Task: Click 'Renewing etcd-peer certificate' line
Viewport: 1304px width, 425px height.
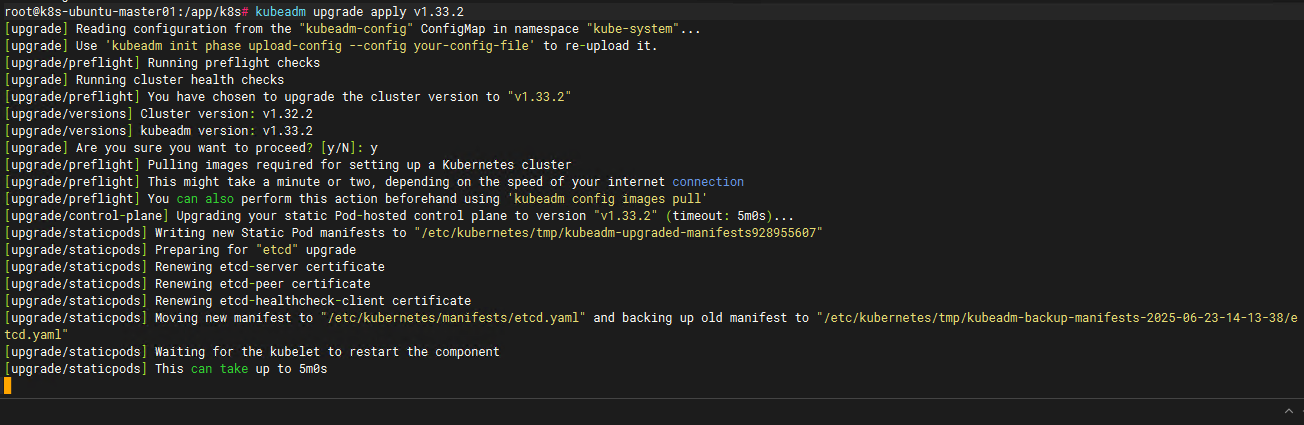Action: tap(187, 283)
